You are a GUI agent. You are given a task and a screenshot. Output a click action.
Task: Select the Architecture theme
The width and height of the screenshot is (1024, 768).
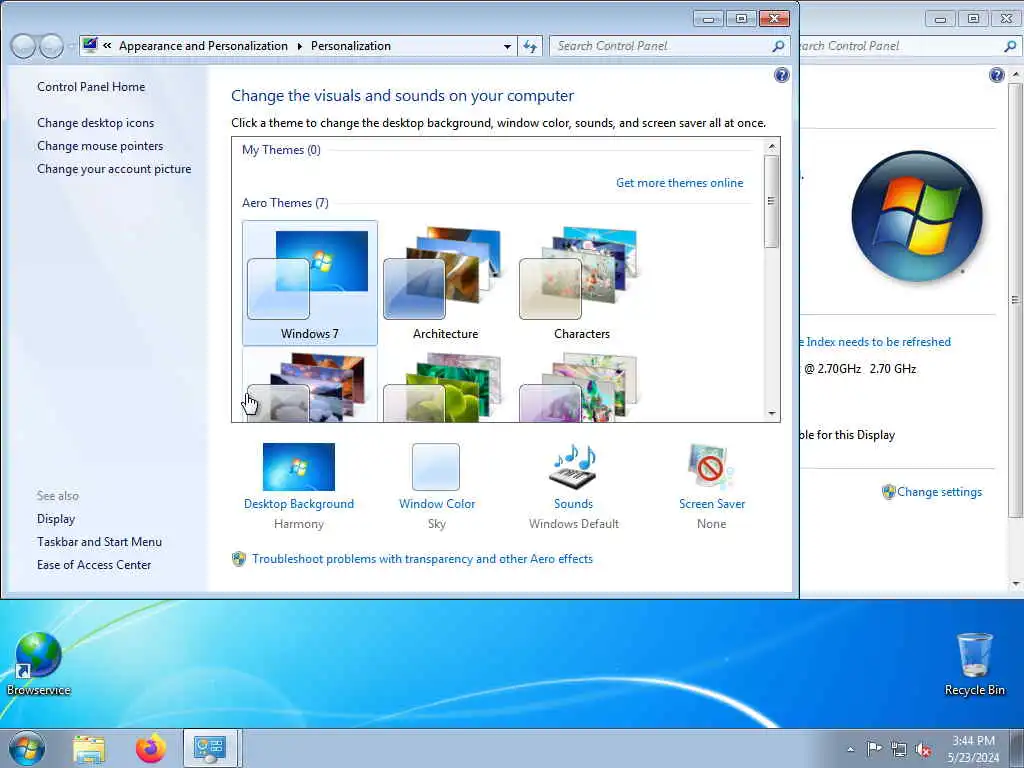pos(445,283)
